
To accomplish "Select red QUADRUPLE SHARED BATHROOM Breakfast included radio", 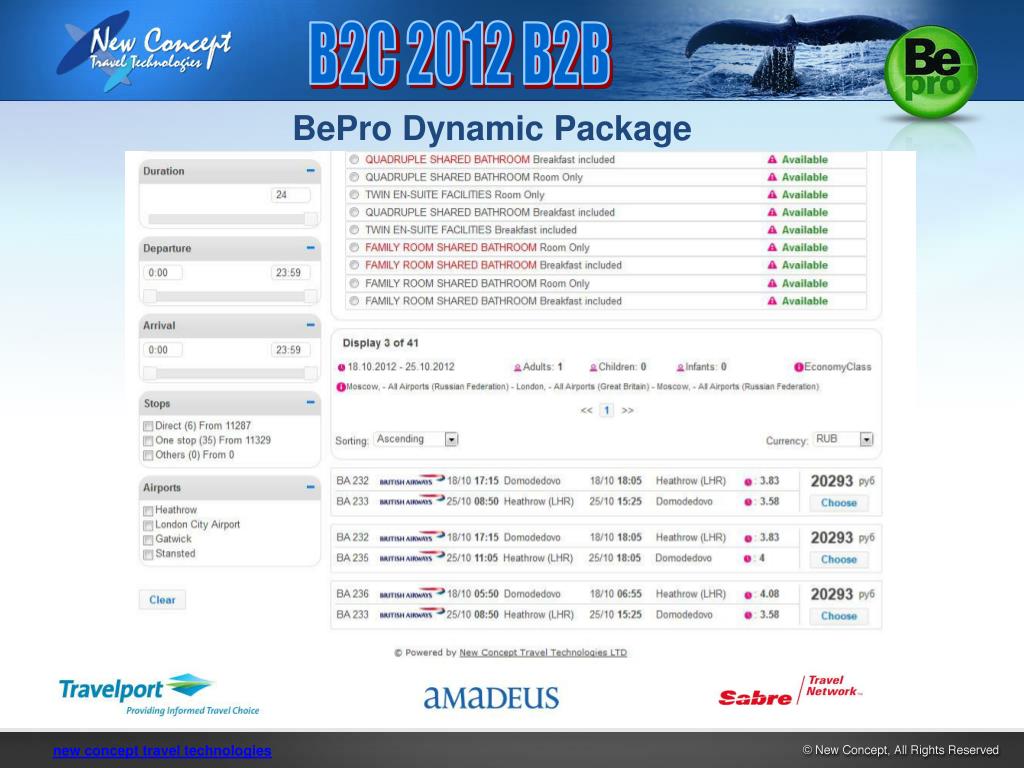I will coord(354,159).
